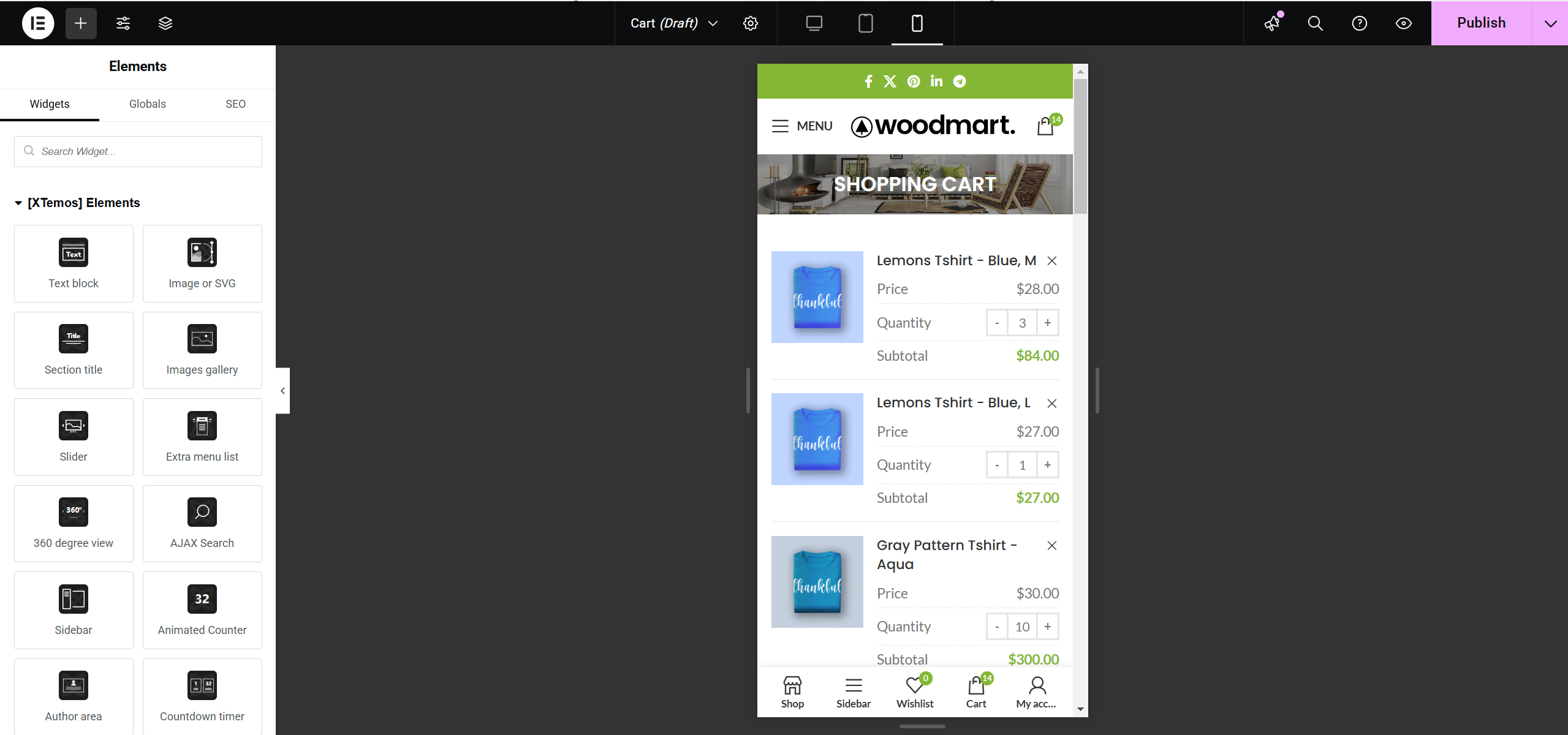Viewport: 1568px width, 735px height.
Task: Switch to Desktop preview mode
Action: 814,23
